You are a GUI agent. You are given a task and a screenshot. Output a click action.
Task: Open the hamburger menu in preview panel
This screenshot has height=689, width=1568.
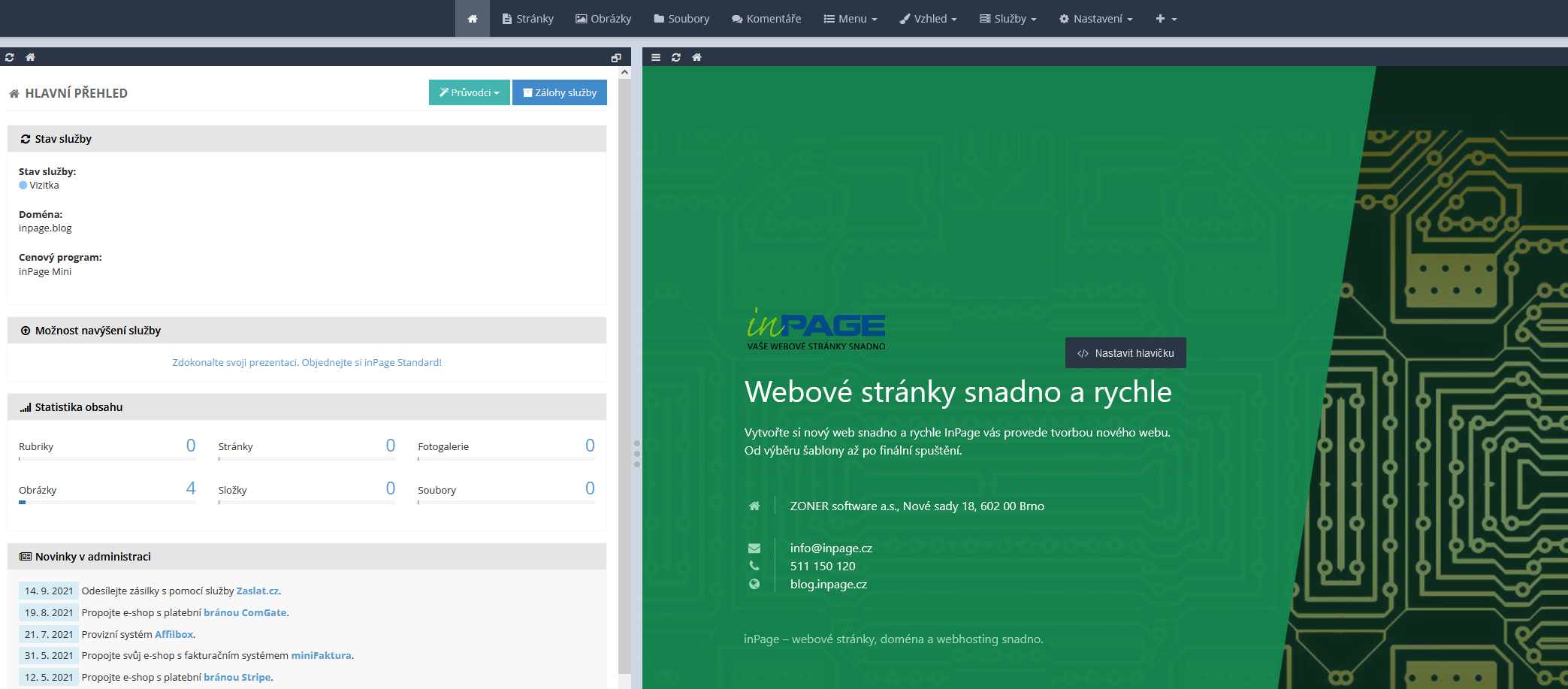(x=656, y=57)
